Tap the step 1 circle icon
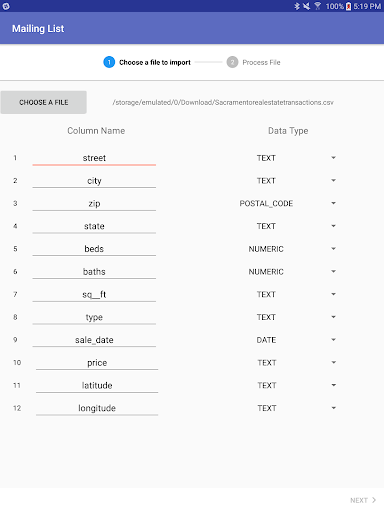This screenshot has height=512, width=384. click(x=109, y=62)
